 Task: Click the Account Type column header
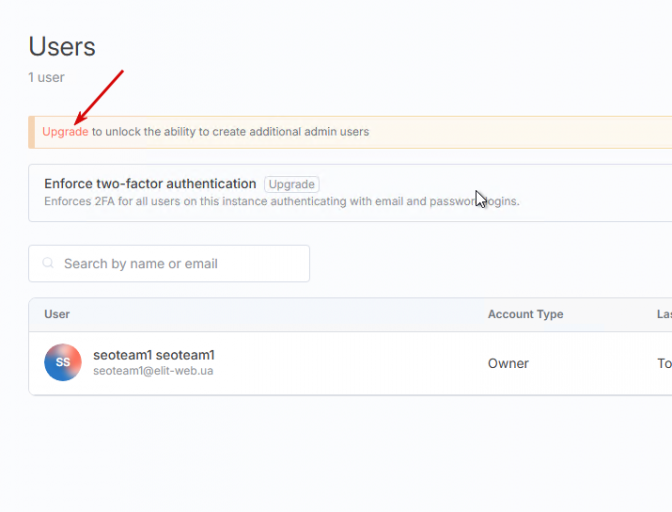coord(525,314)
